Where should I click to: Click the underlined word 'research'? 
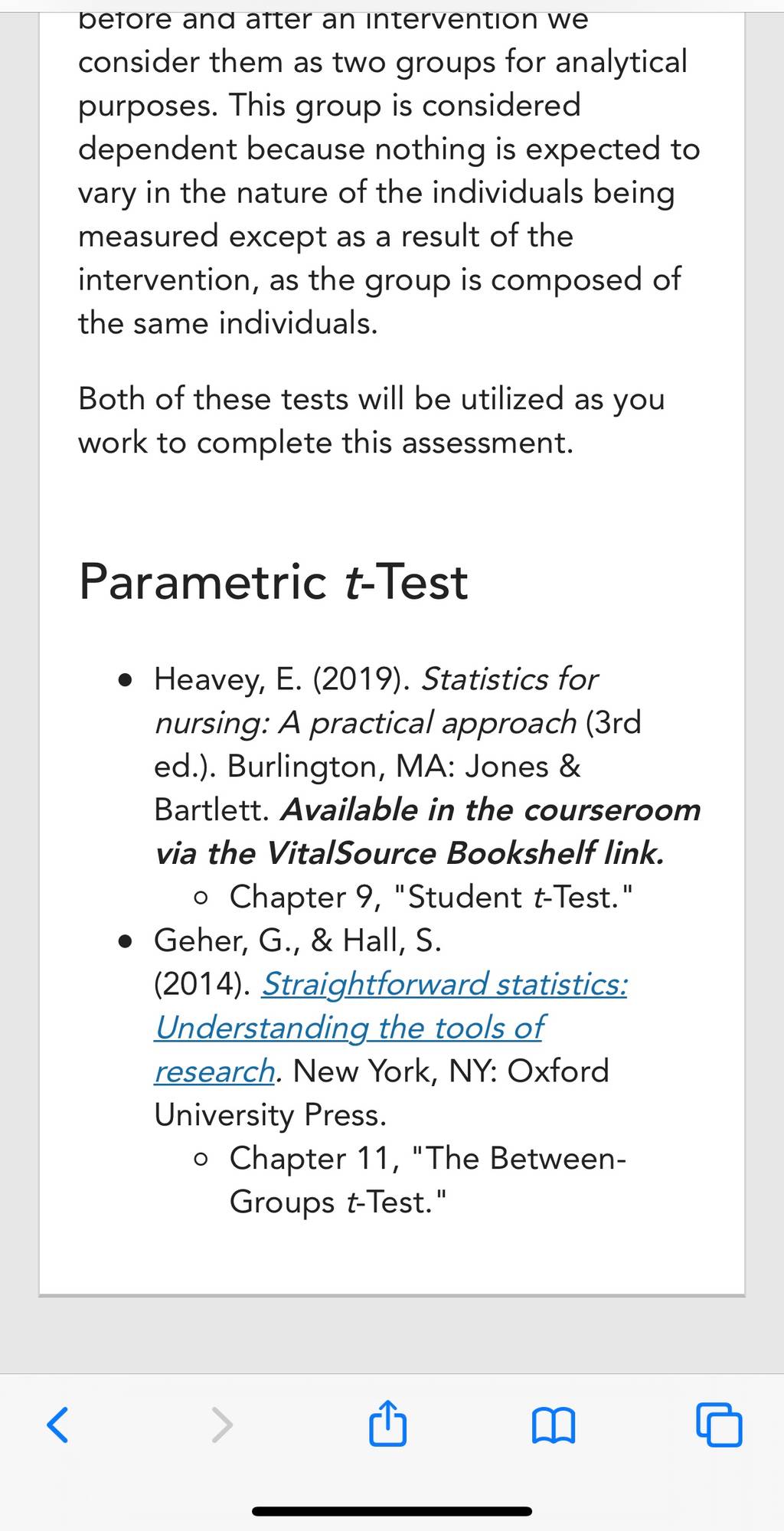click(214, 1071)
